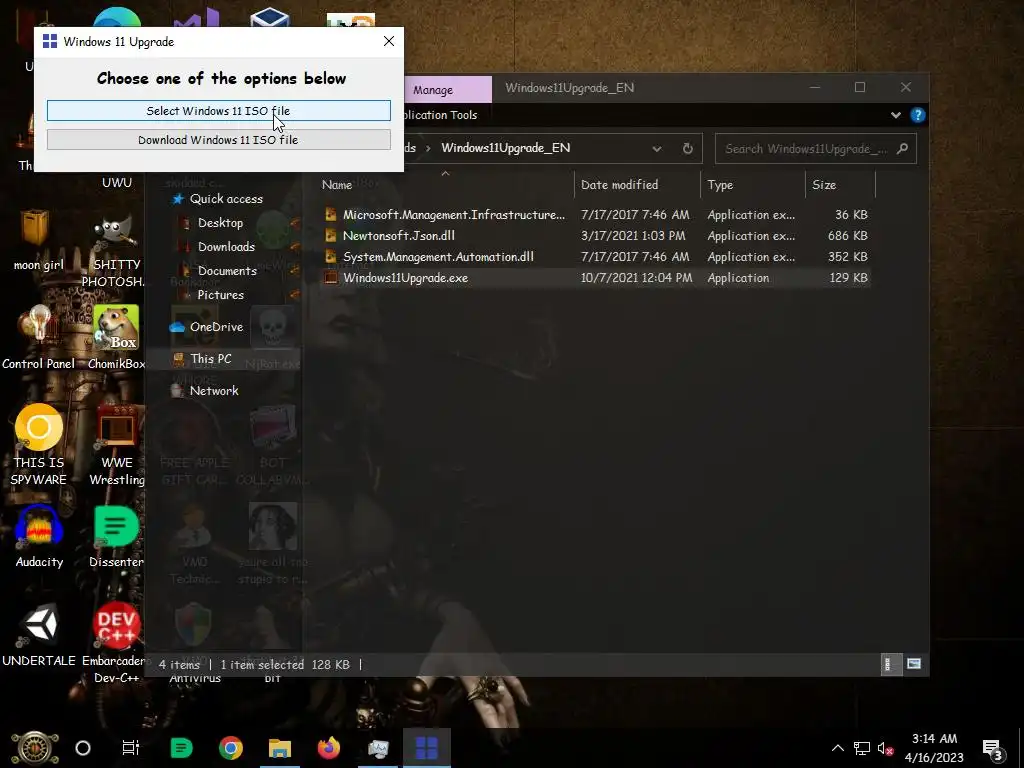1024x768 pixels.
Task: Open Chrome on the taskbar
Action: pyautogui.click(x=231, y=748)
